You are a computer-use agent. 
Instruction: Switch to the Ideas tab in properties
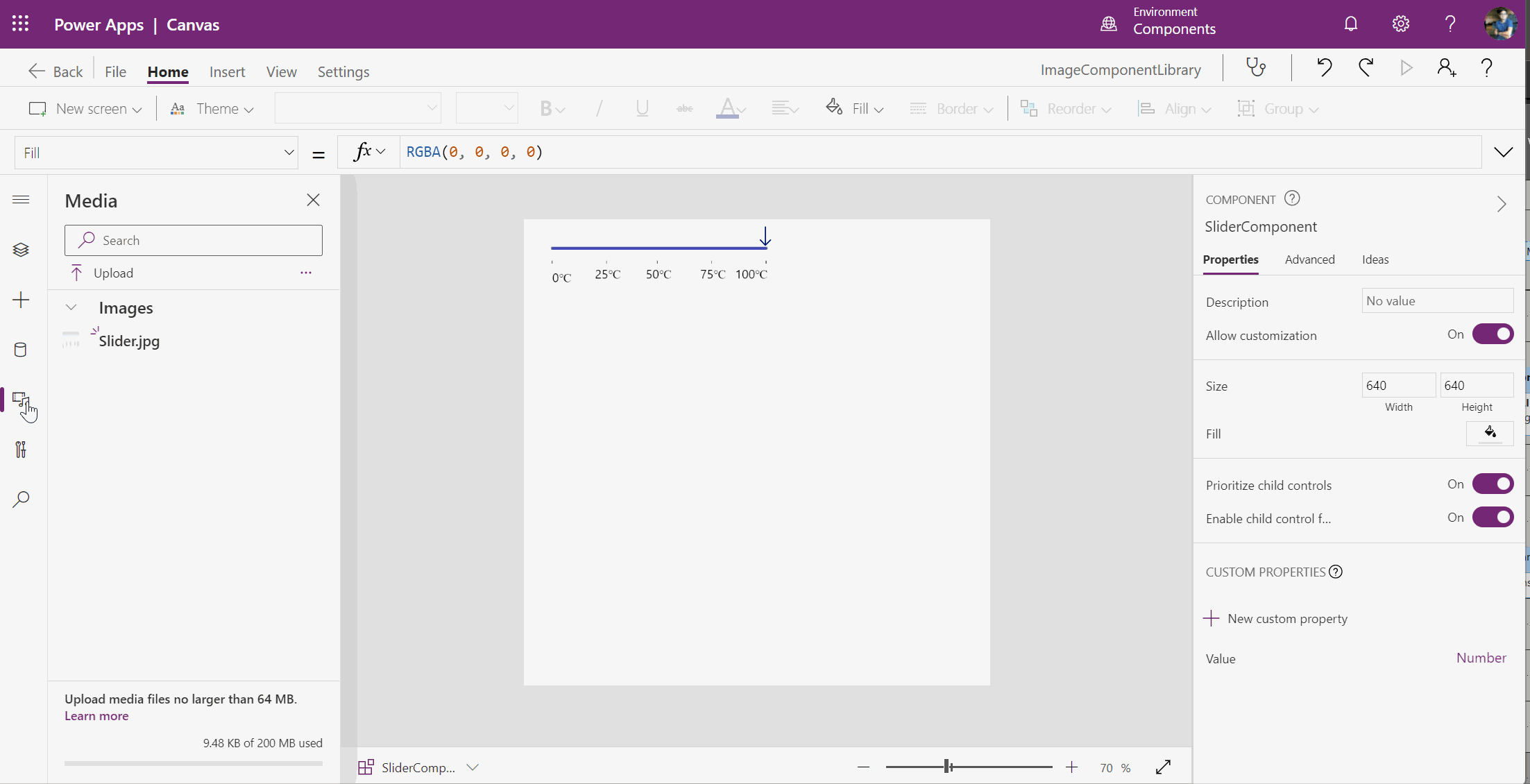coord(1375,259)
